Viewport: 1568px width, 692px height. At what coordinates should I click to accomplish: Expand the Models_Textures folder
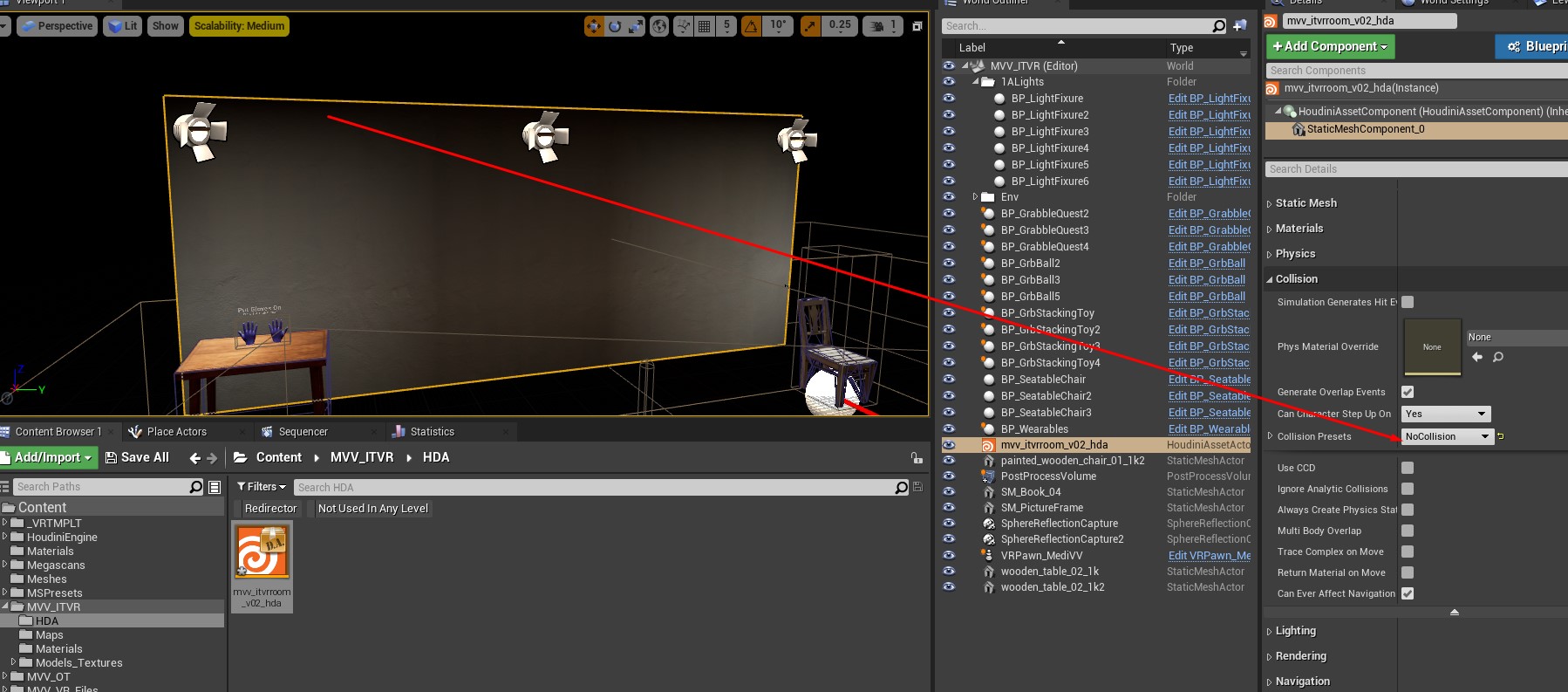tap(13, 663)
